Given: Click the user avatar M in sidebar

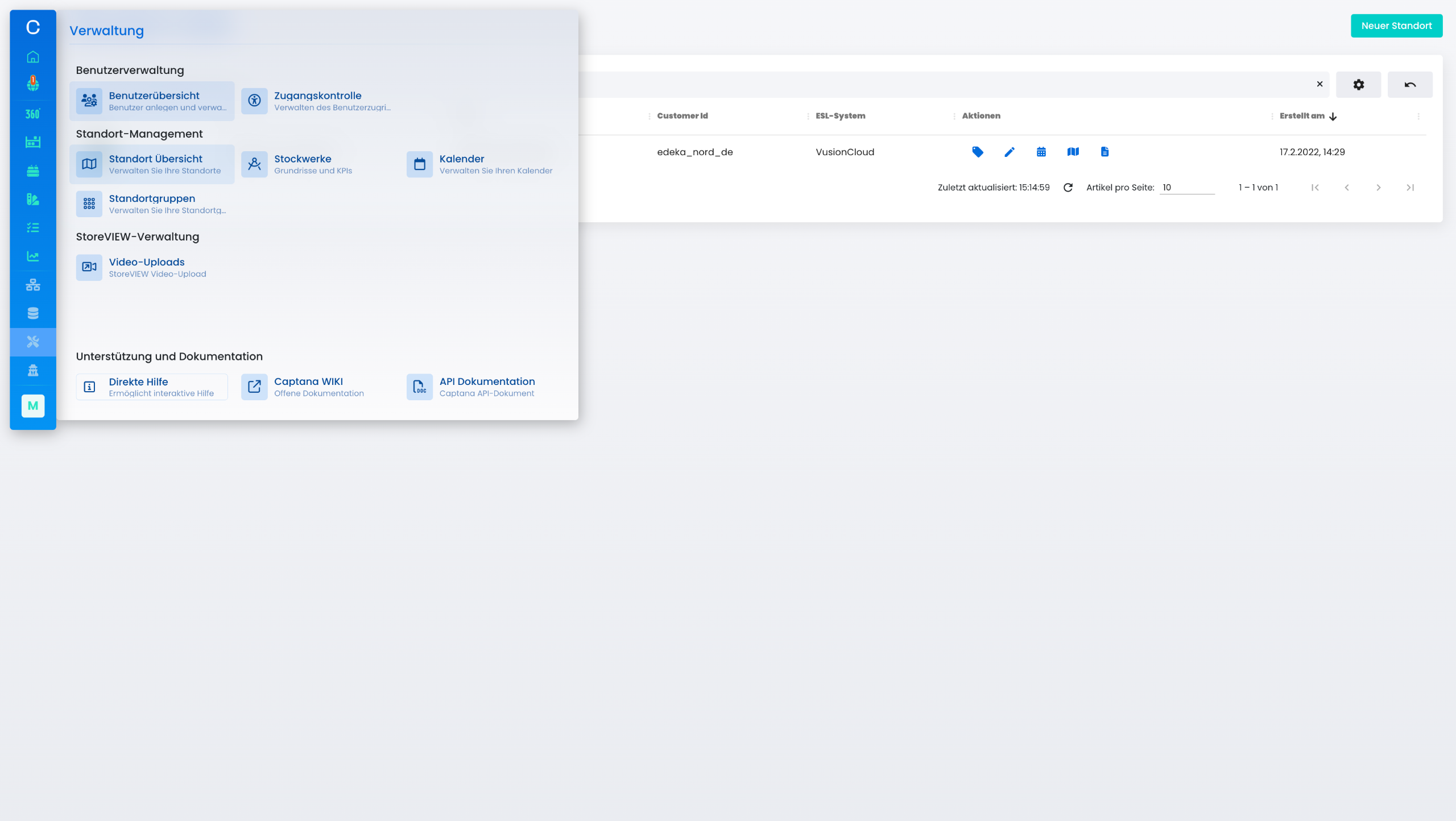Looking at the screenshot, I should click(x=33, y=406).
